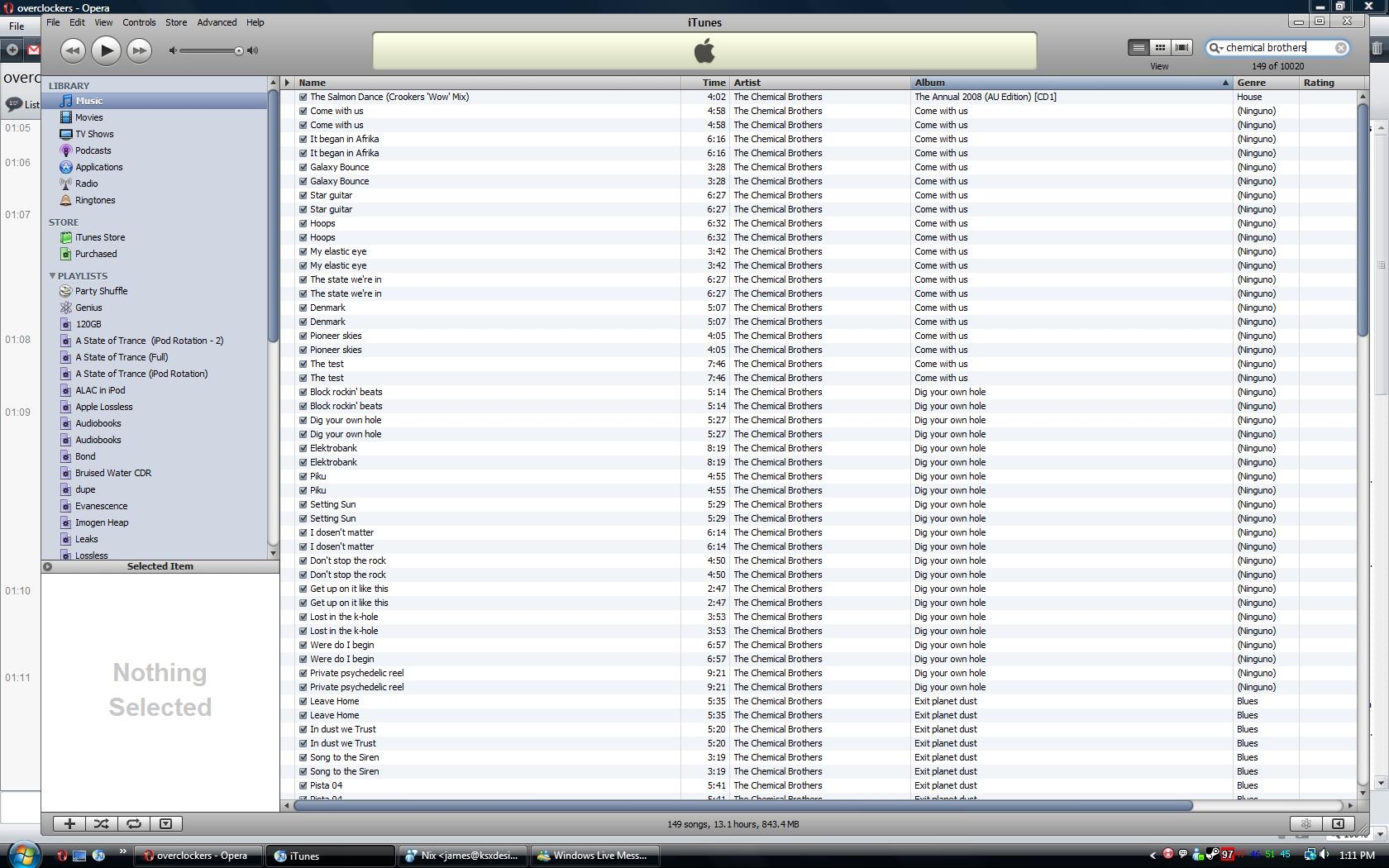The height and width of the screenshot is (868, 1389).
Task: Hide the artwork viewer panel
Action: 165,823
